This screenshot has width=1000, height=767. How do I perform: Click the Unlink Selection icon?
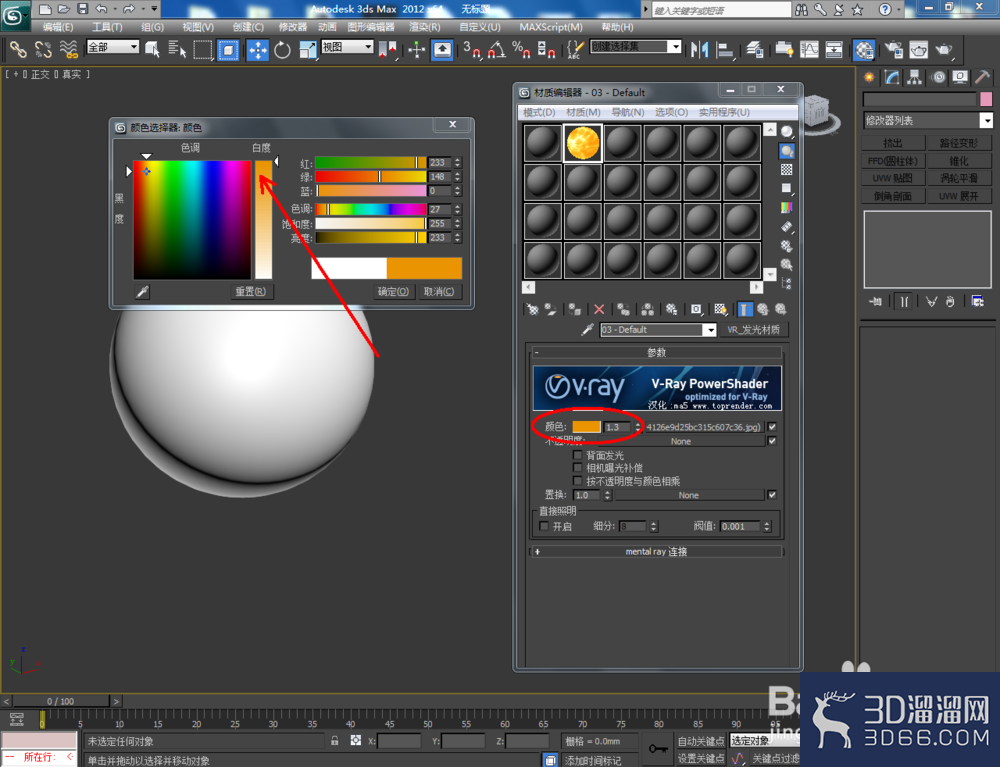43,49
